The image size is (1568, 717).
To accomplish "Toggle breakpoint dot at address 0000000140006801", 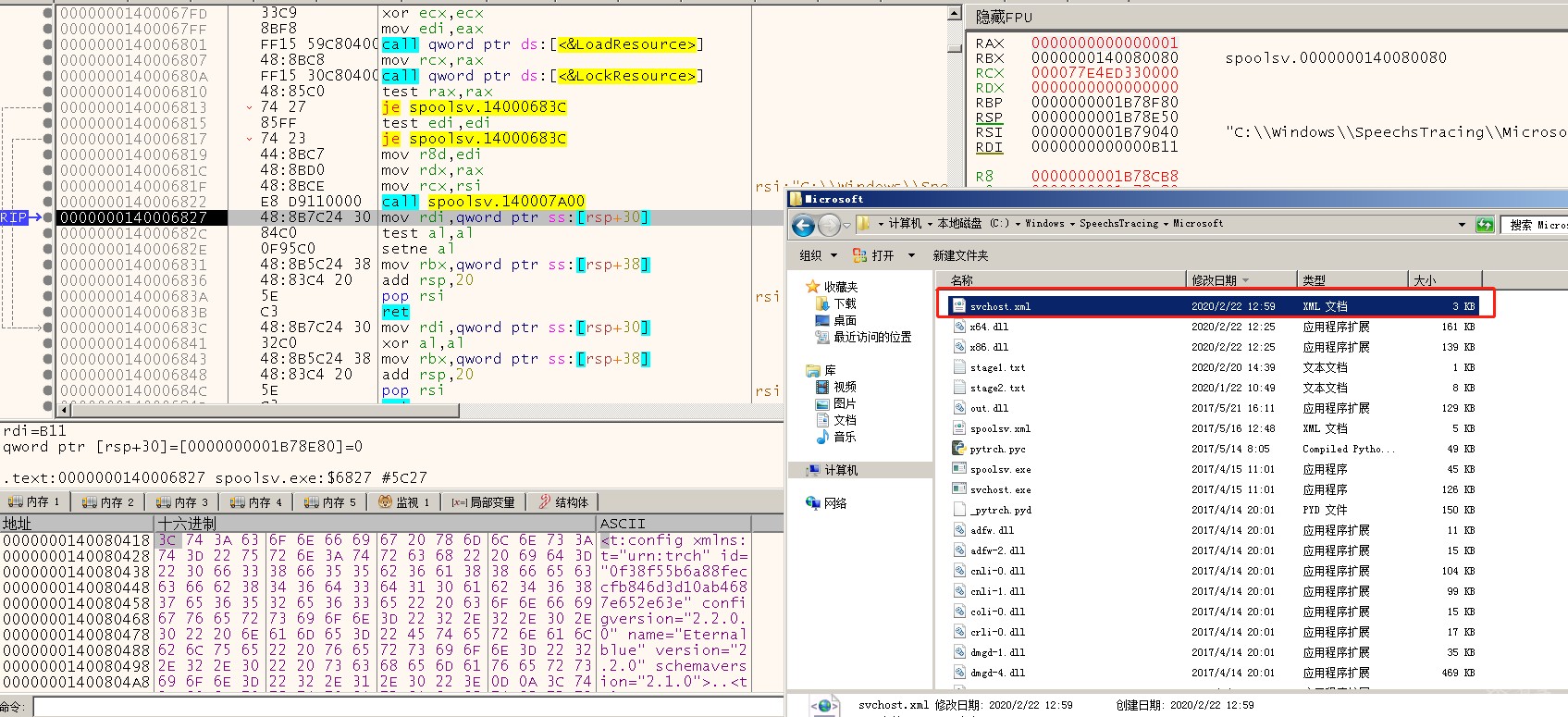I will tap(47, 44).
